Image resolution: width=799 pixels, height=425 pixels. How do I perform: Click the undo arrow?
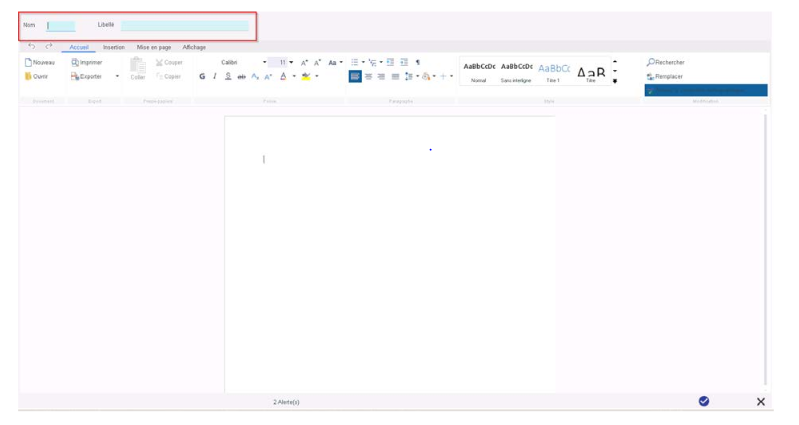pyautogui.click(x=32, y=46)
